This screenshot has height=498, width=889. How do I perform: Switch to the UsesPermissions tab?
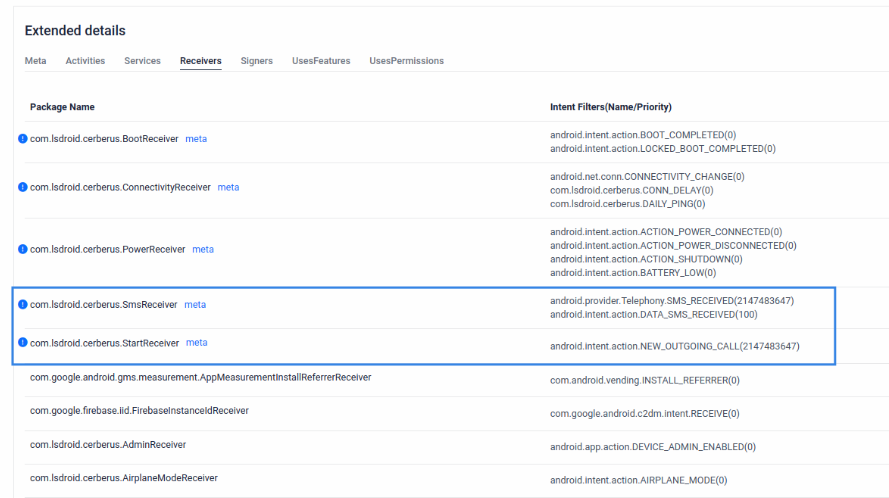pyautogui.click(x=407, y=61)
